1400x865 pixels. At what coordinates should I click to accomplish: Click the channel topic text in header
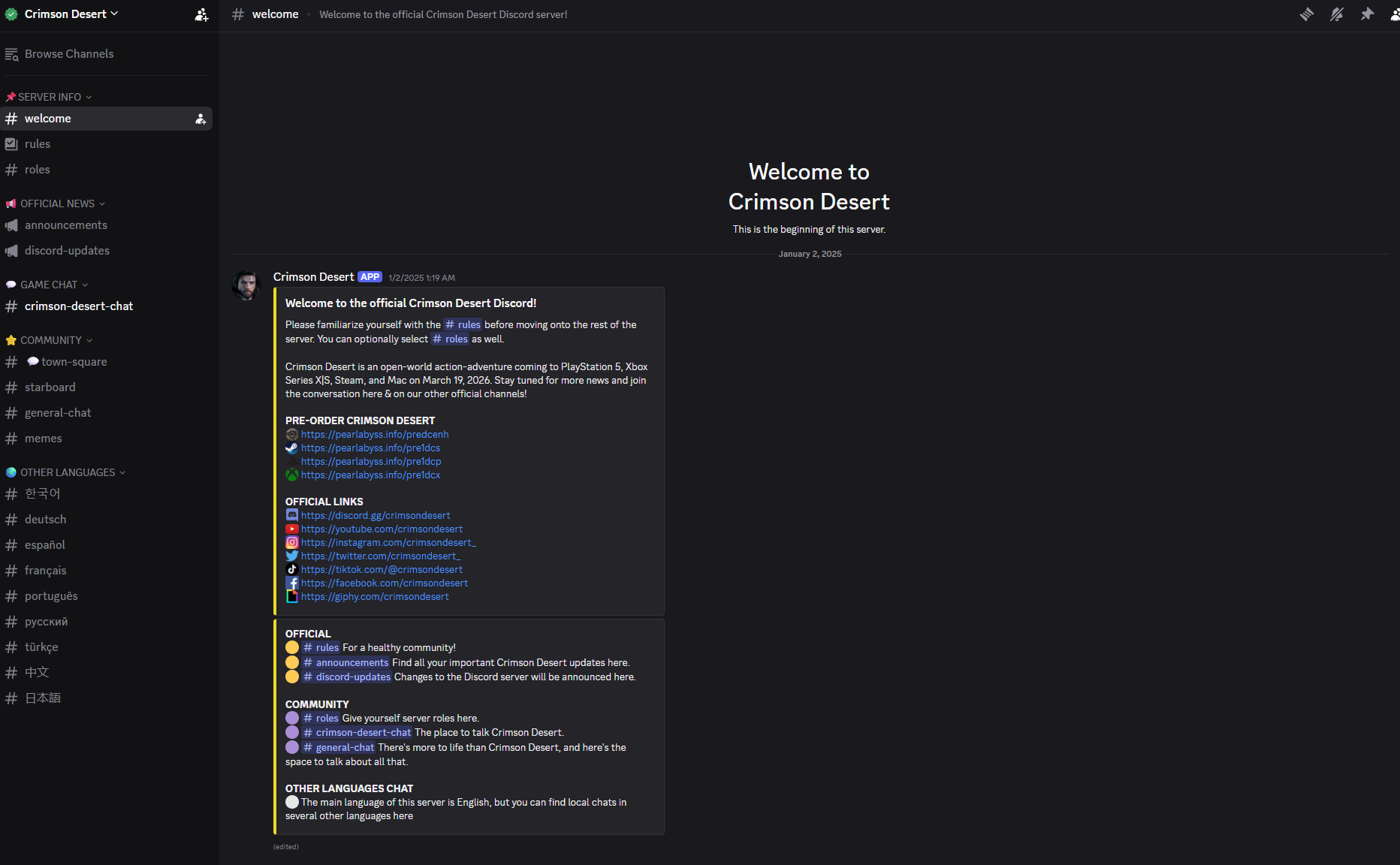pyautogui.click(x=443, y=14)
